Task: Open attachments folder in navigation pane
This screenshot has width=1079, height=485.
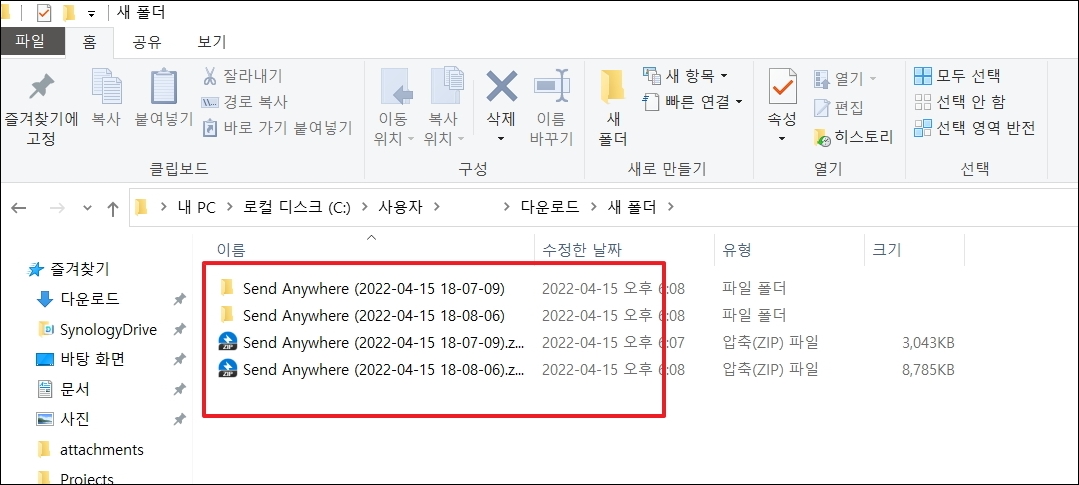Action: [102, 449]
